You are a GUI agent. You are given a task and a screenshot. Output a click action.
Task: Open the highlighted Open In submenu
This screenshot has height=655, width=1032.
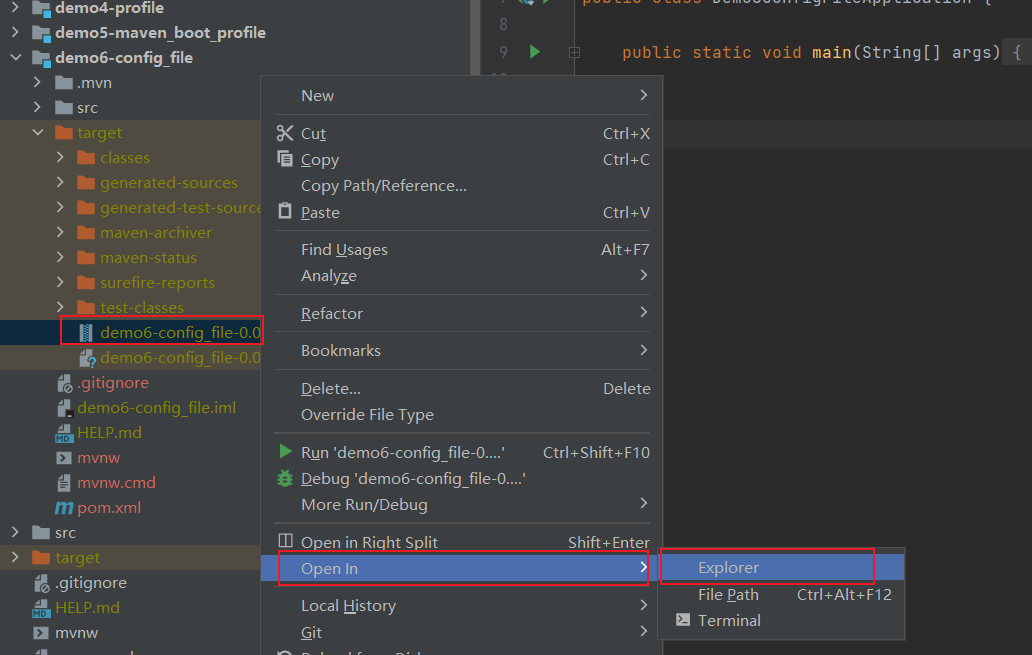pos(462,568)
